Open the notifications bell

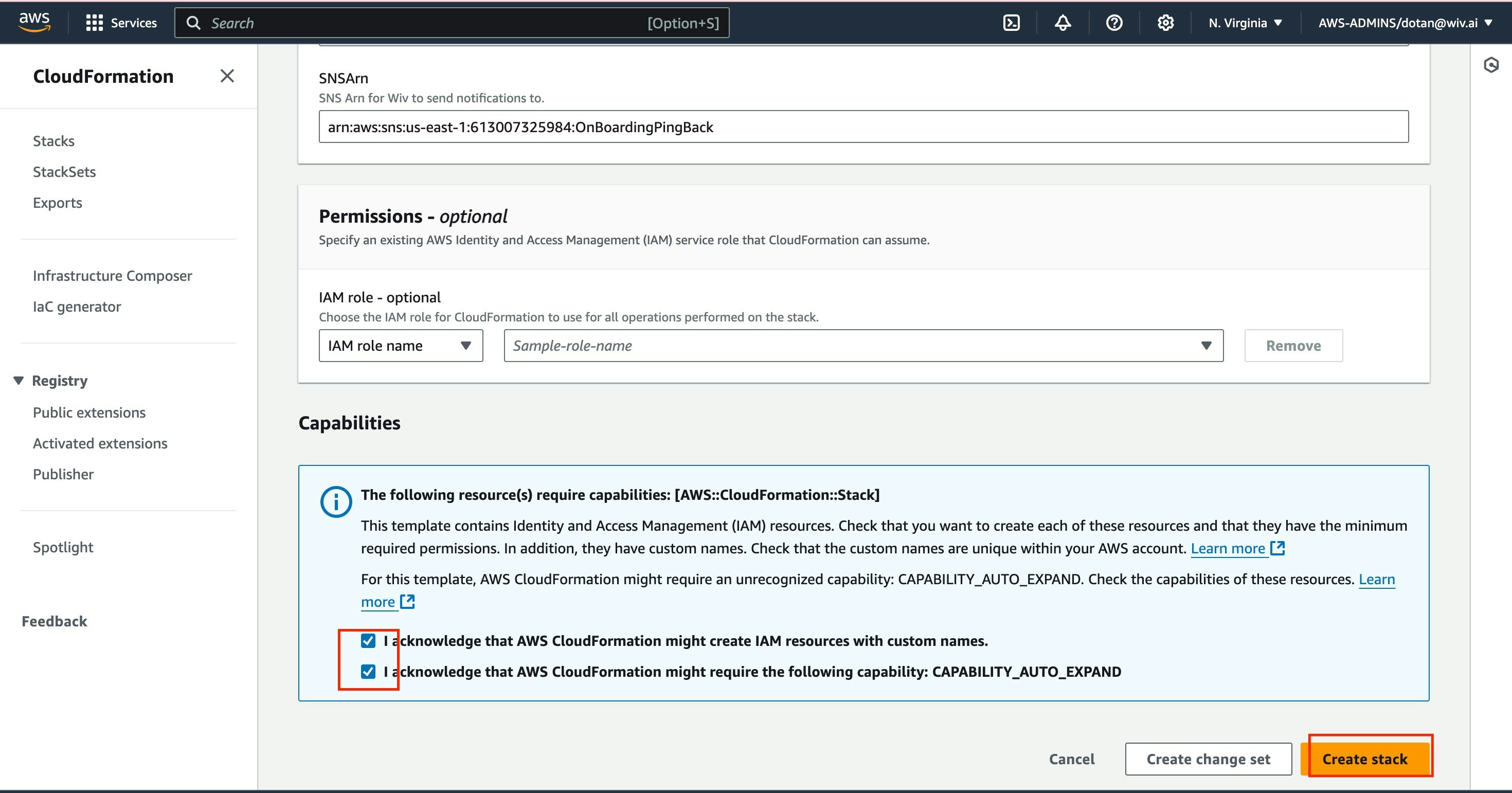1063,23
